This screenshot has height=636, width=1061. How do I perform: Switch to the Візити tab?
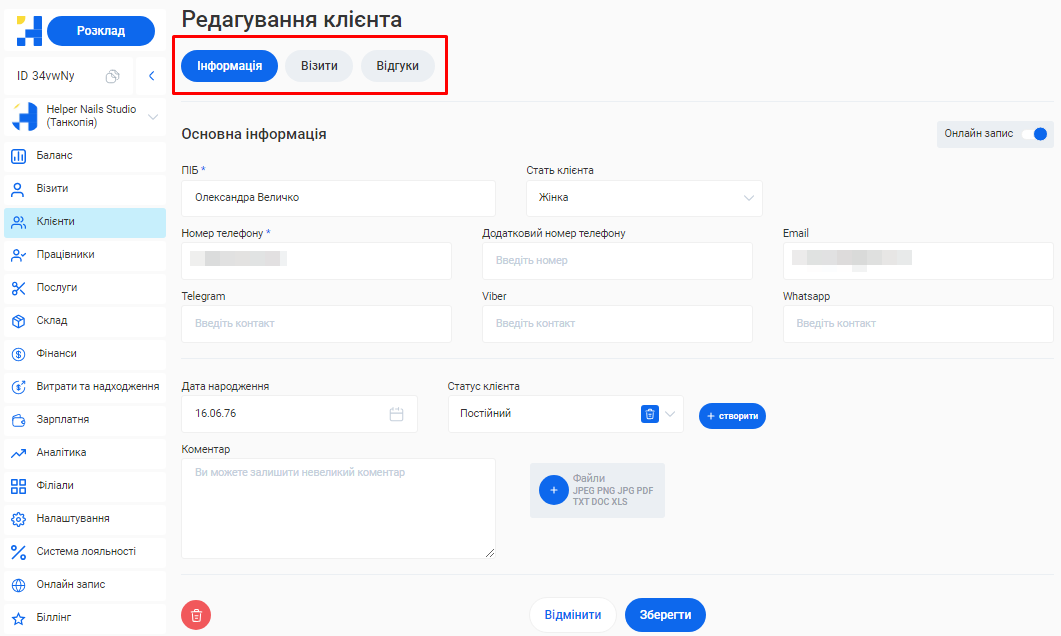point(319,66)
